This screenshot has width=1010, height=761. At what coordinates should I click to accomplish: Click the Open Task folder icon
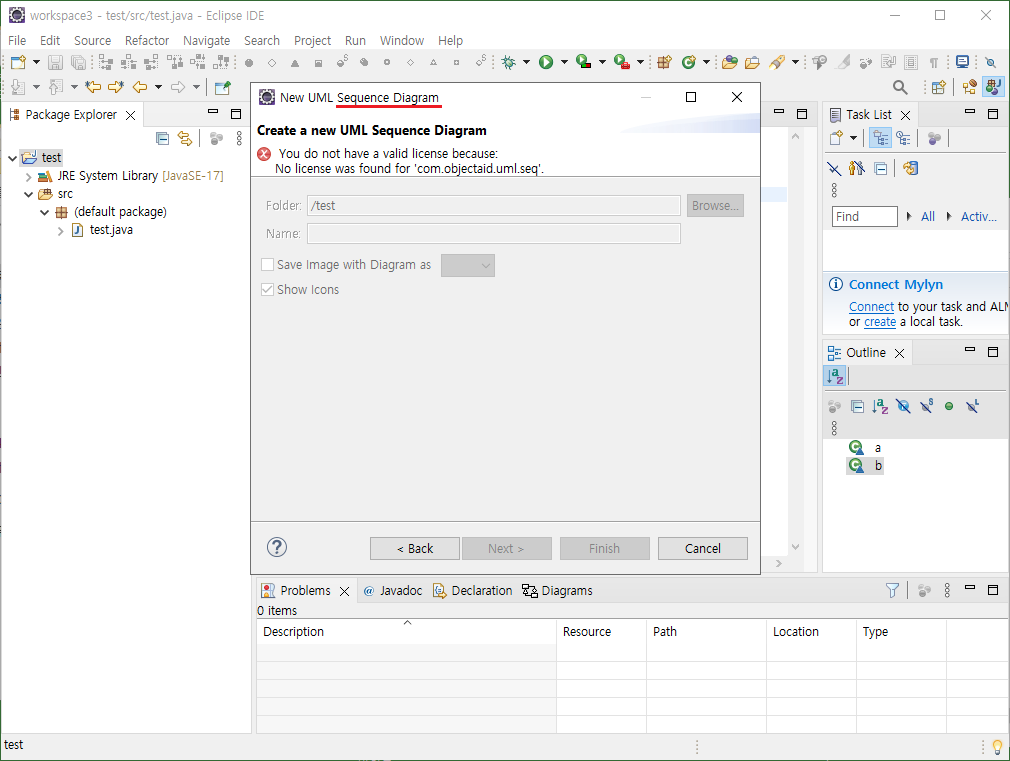tap(752, 62)
